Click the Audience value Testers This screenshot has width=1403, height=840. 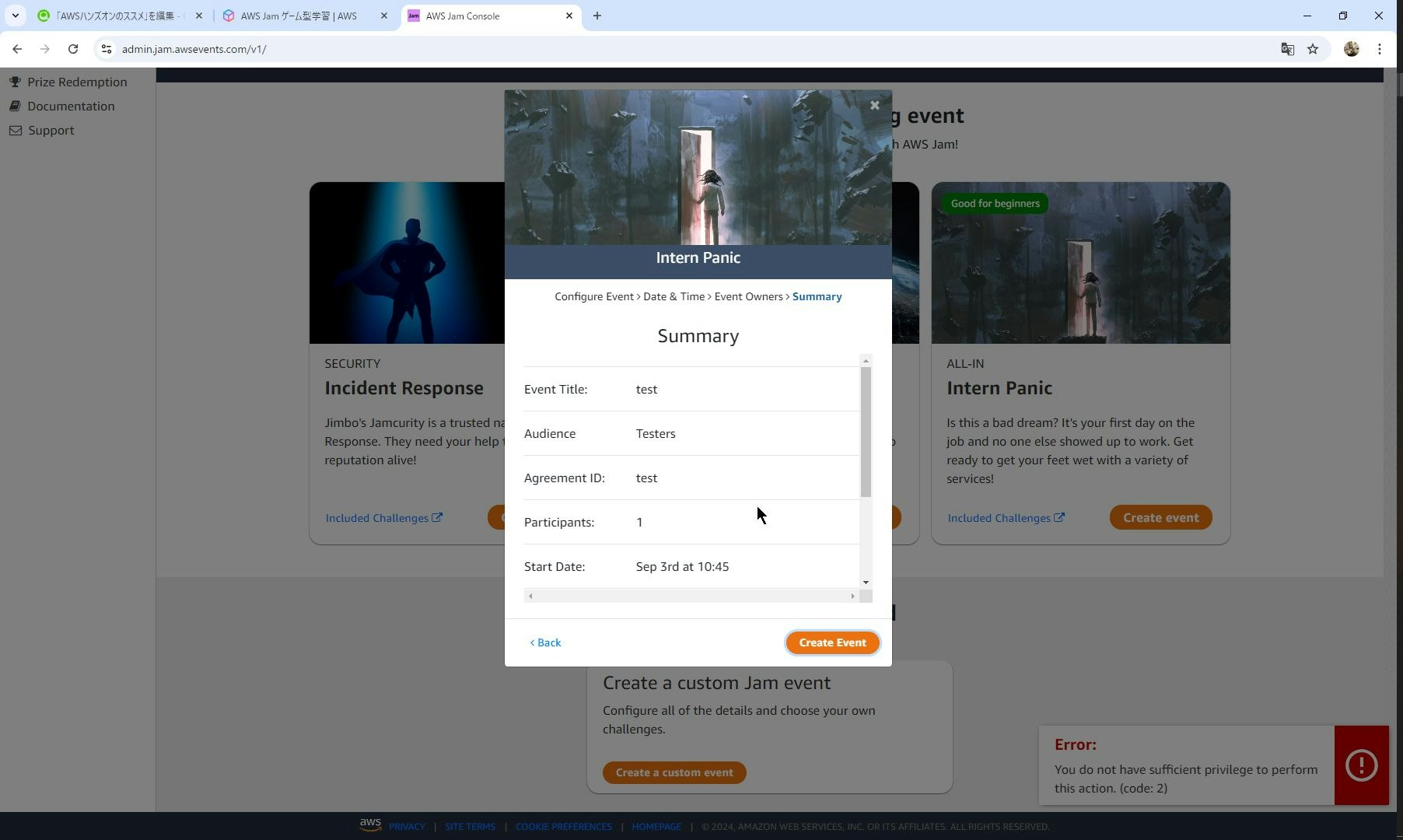(656, 434)
